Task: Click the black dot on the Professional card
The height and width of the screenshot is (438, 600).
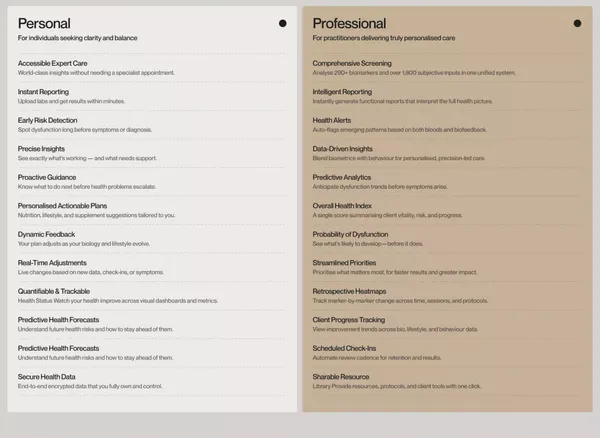Action: [577, 23]
